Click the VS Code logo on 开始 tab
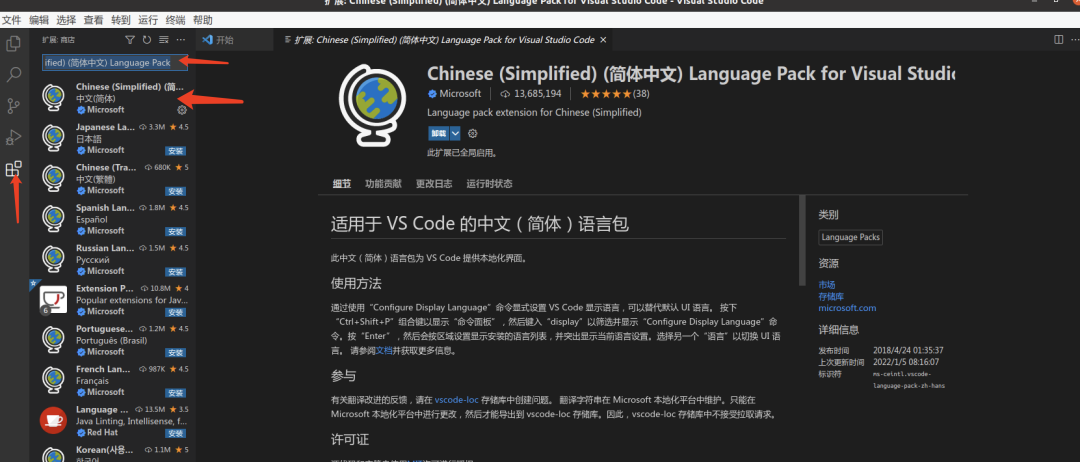The height and width of the screenshot is (462, 1080). (207, 40)
